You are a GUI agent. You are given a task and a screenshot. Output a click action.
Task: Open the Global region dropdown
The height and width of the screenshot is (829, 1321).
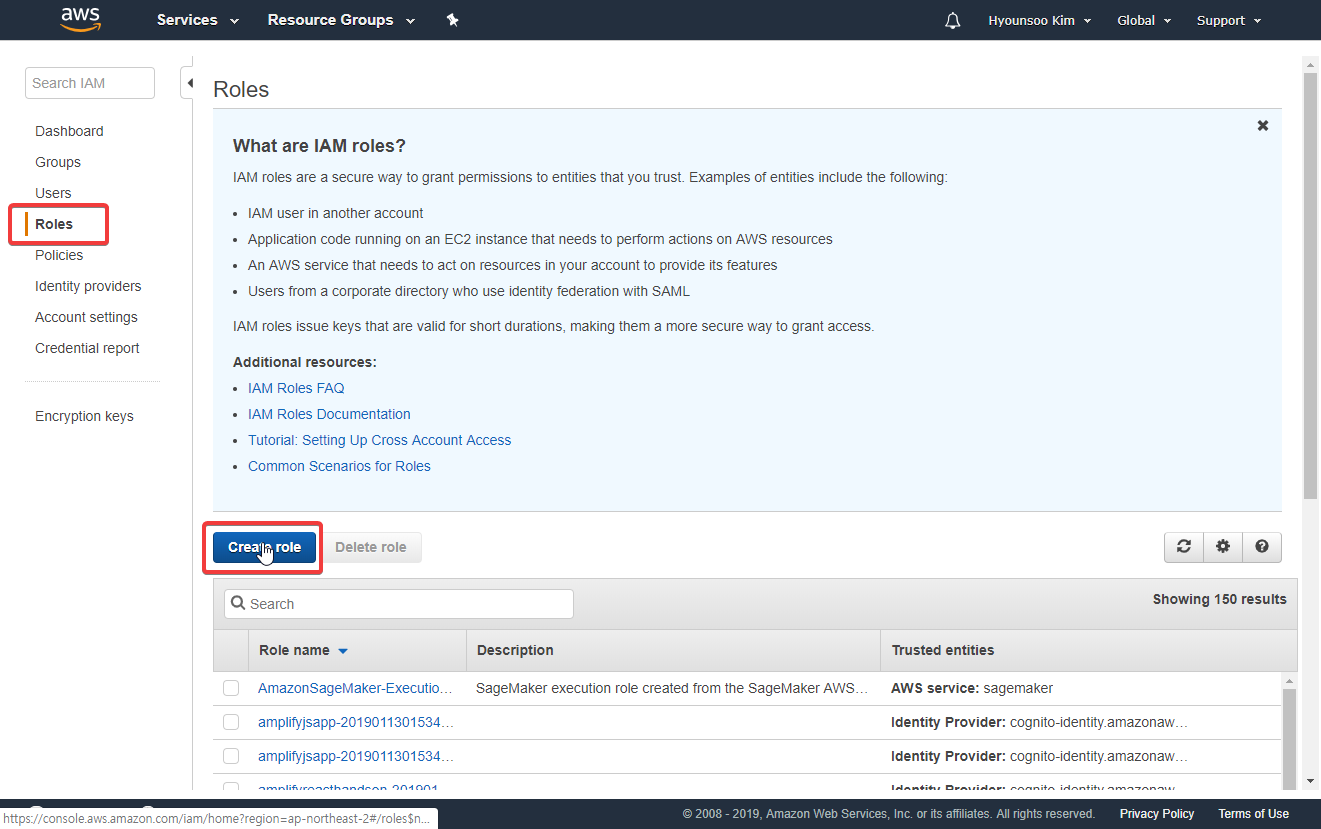coord(1144,20)
